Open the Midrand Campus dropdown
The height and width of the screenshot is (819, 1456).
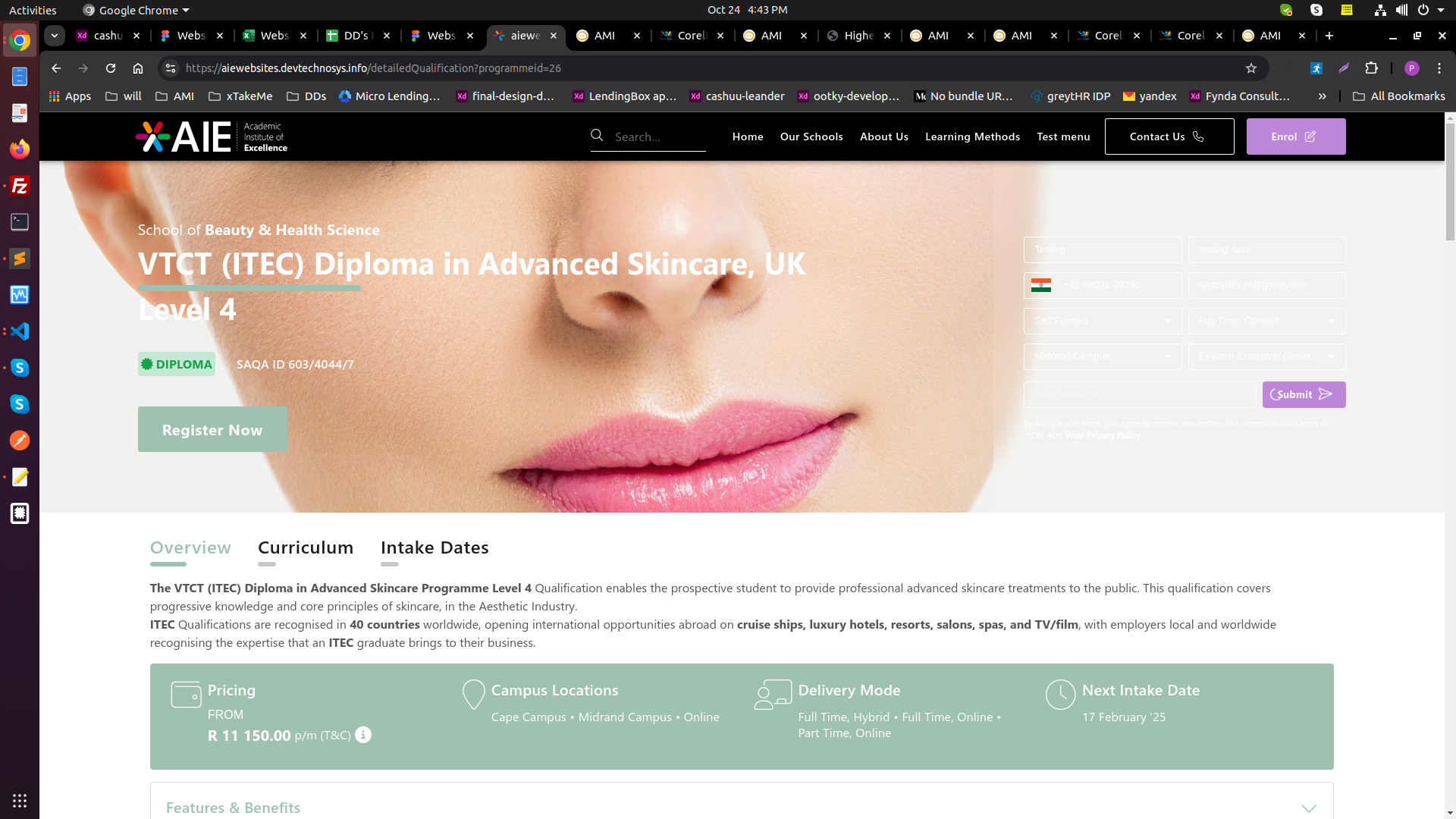(x=1103, y=356)
